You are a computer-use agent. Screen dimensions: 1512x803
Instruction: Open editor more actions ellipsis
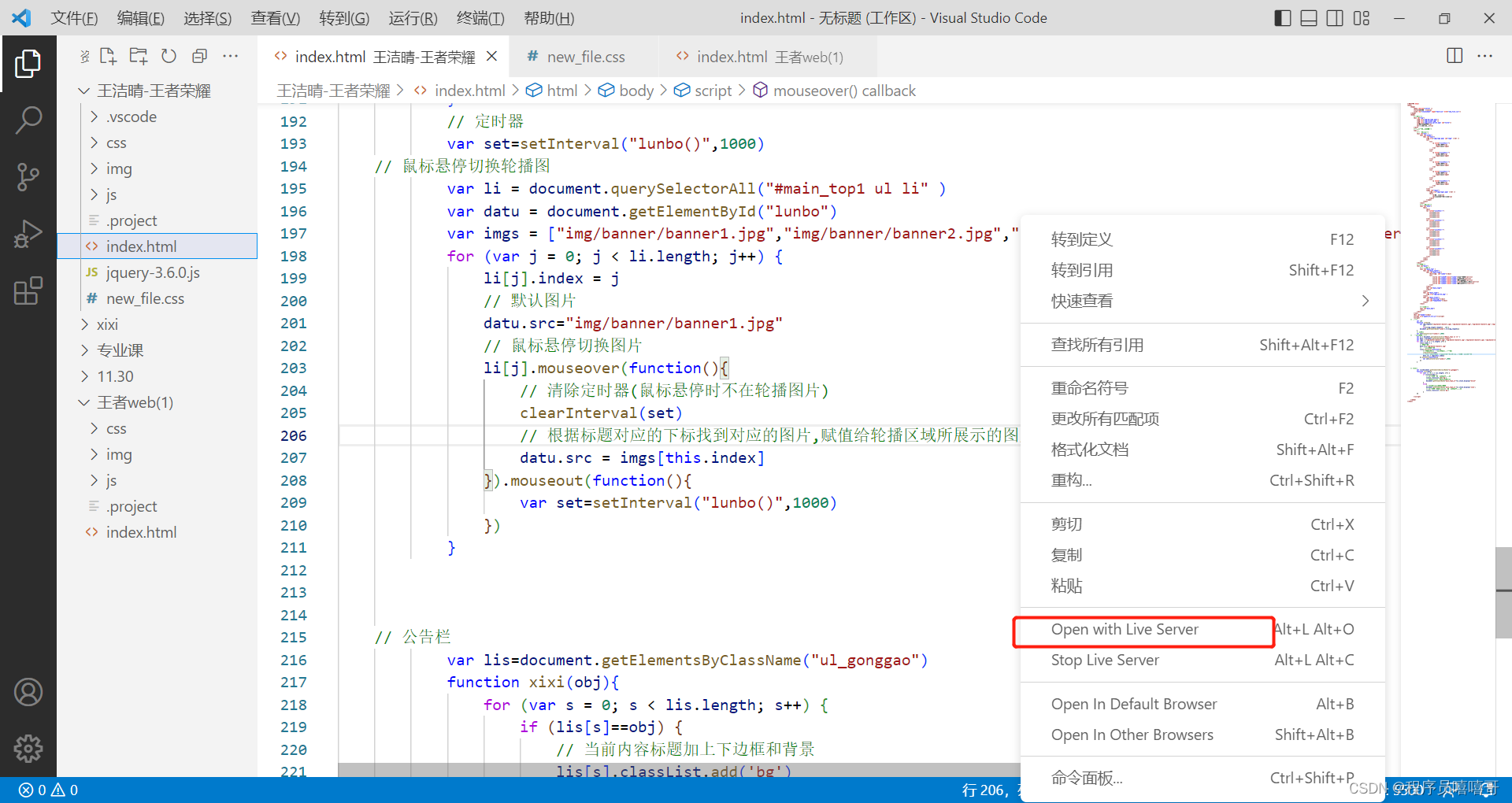point(1485,56)
